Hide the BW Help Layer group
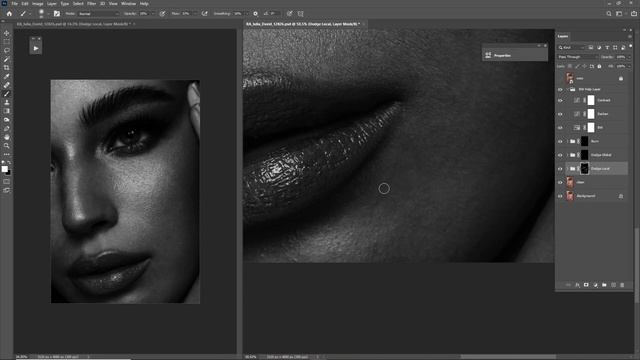 (560, 89)
